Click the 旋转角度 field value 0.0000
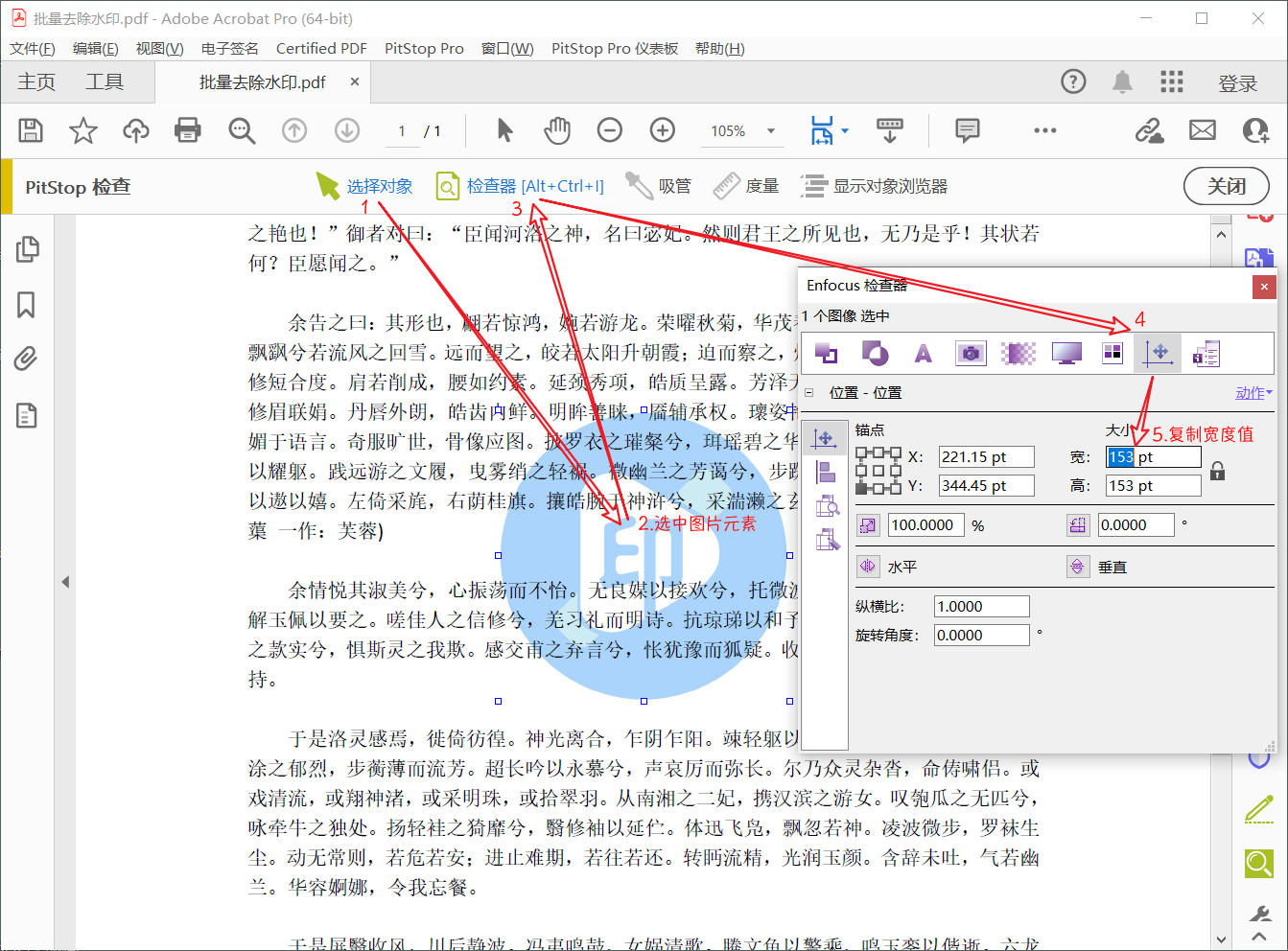 [981, 636]
